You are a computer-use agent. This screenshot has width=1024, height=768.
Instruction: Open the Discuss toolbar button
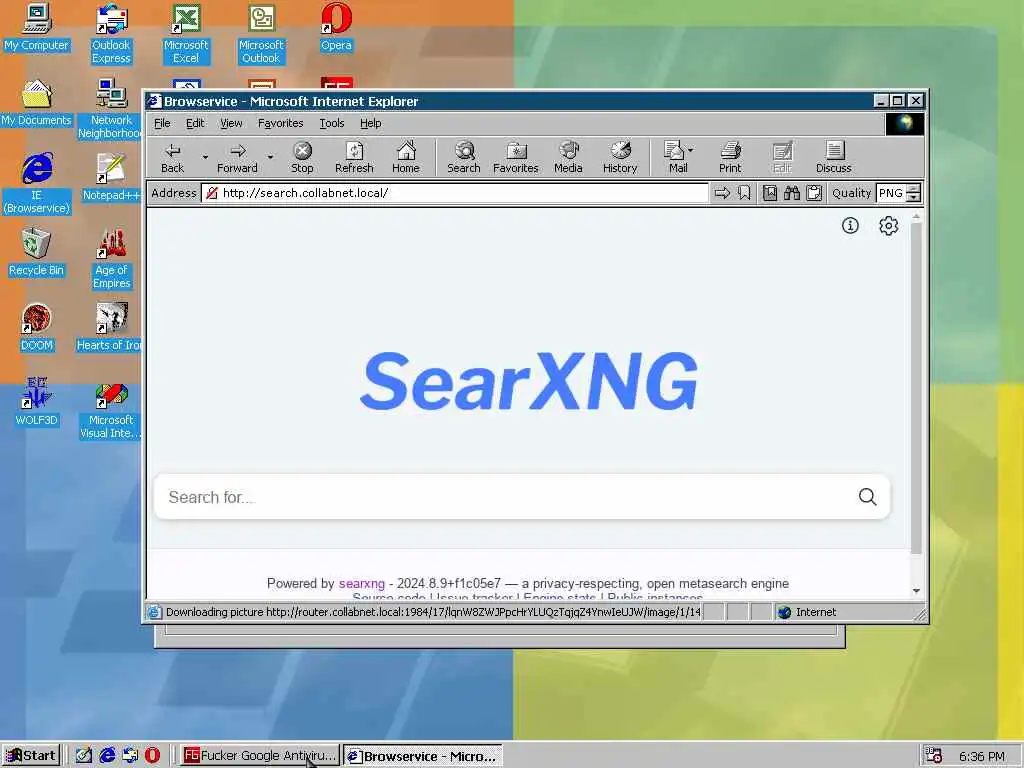coord(834,157)
